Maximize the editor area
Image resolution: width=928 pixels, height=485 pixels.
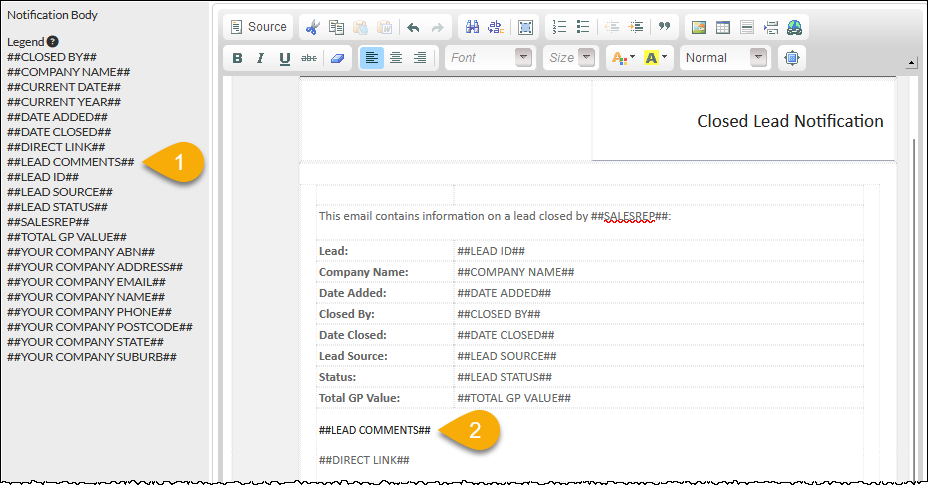792,58
